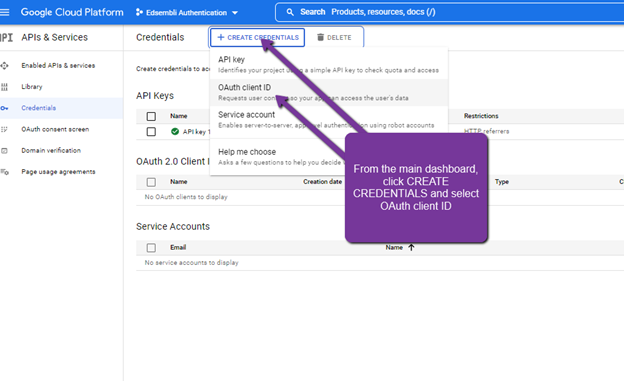Click the Name header in API Keys table
Image resolution: width=624 pixels, height=381 pixels.
[x=179, y=116]
